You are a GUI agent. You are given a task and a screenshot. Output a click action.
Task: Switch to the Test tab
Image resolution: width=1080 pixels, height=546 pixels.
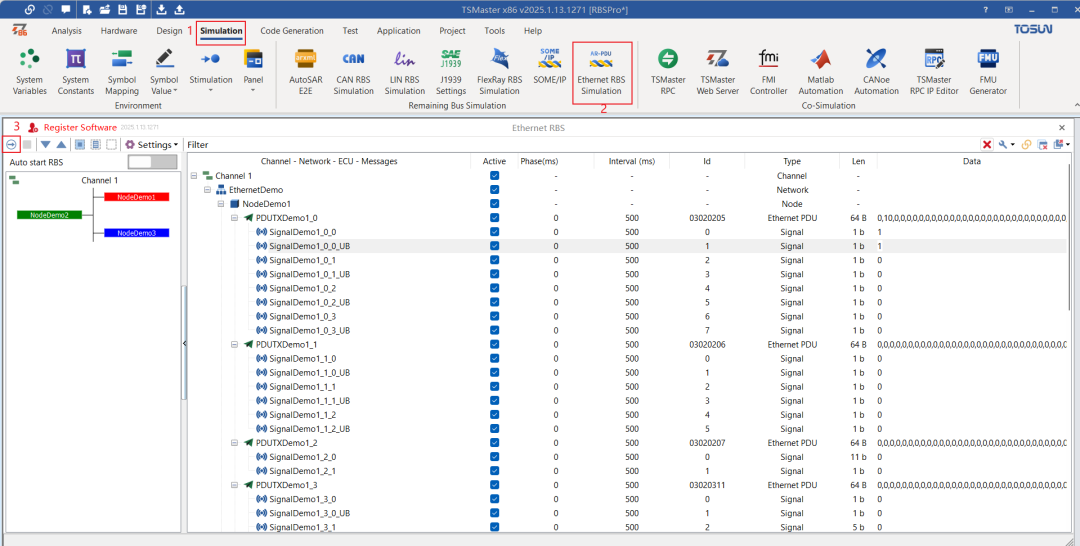(350, 31)
